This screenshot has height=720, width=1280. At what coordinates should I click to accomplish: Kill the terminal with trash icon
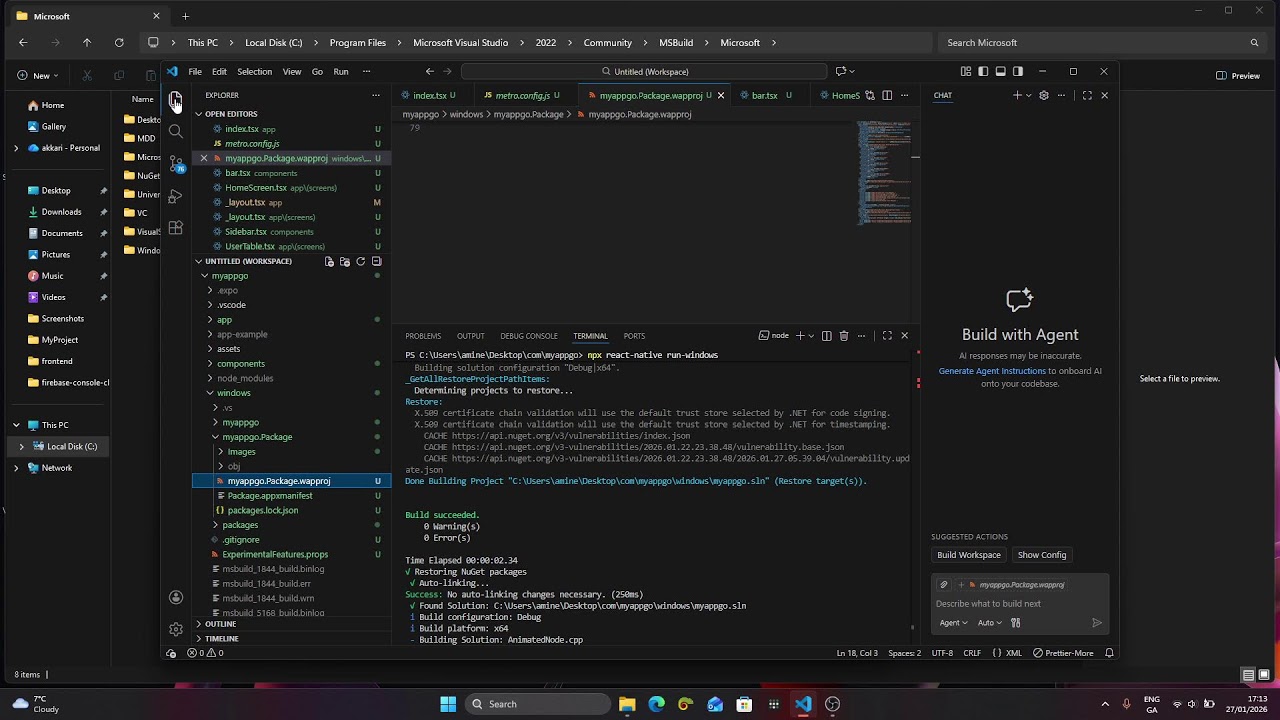(x=844, y=336)
